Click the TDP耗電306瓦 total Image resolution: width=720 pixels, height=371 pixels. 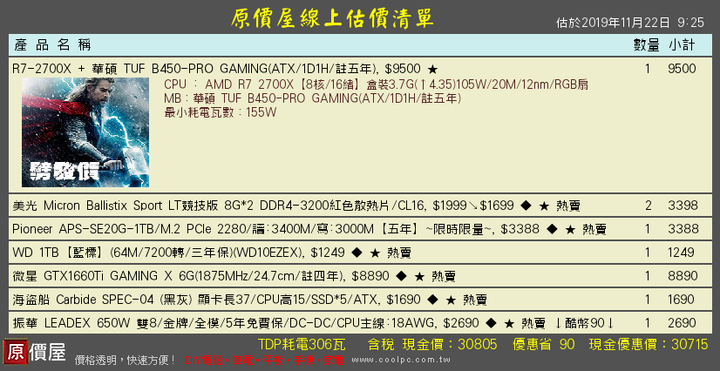point(302,344)
